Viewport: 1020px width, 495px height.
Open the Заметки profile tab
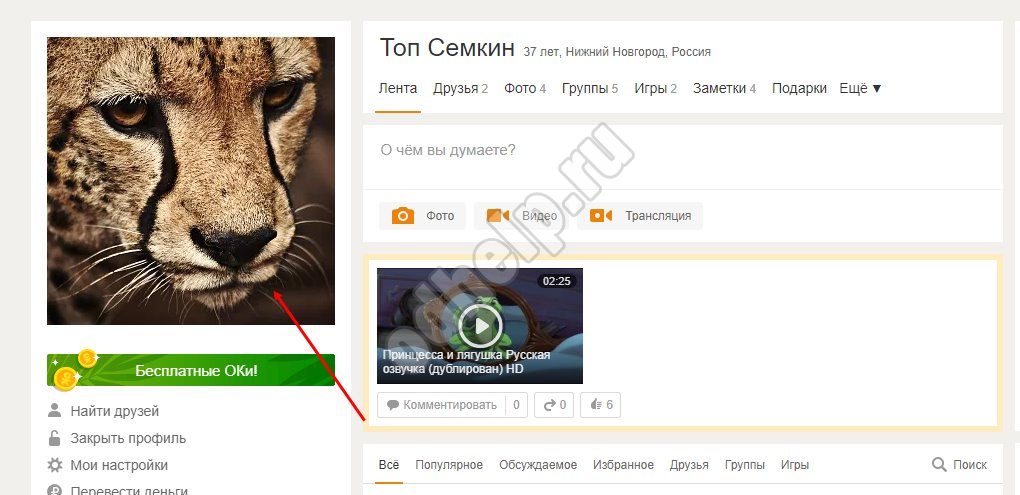pos(724,88)
